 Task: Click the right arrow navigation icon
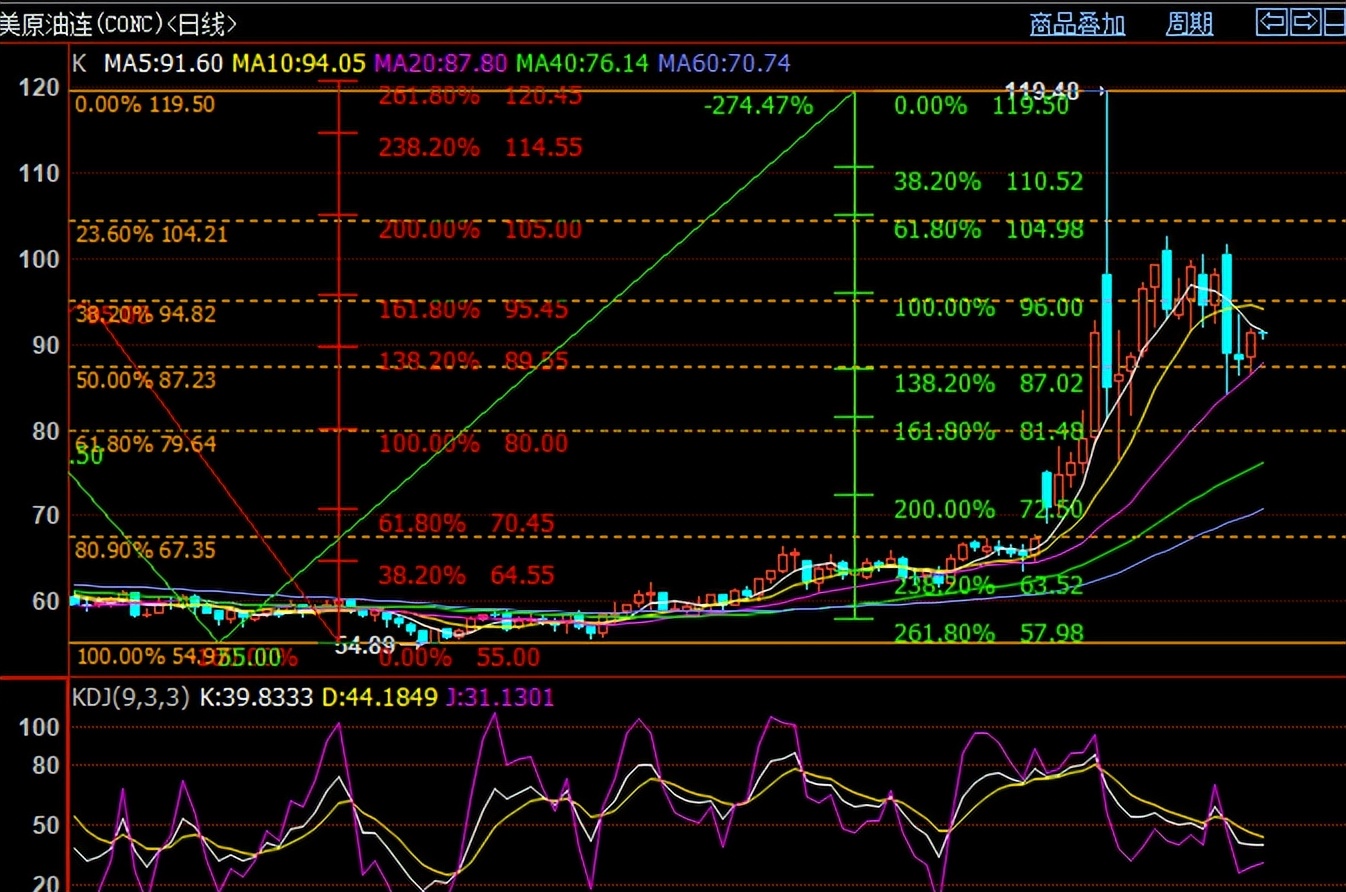(x=1306, y=22)
